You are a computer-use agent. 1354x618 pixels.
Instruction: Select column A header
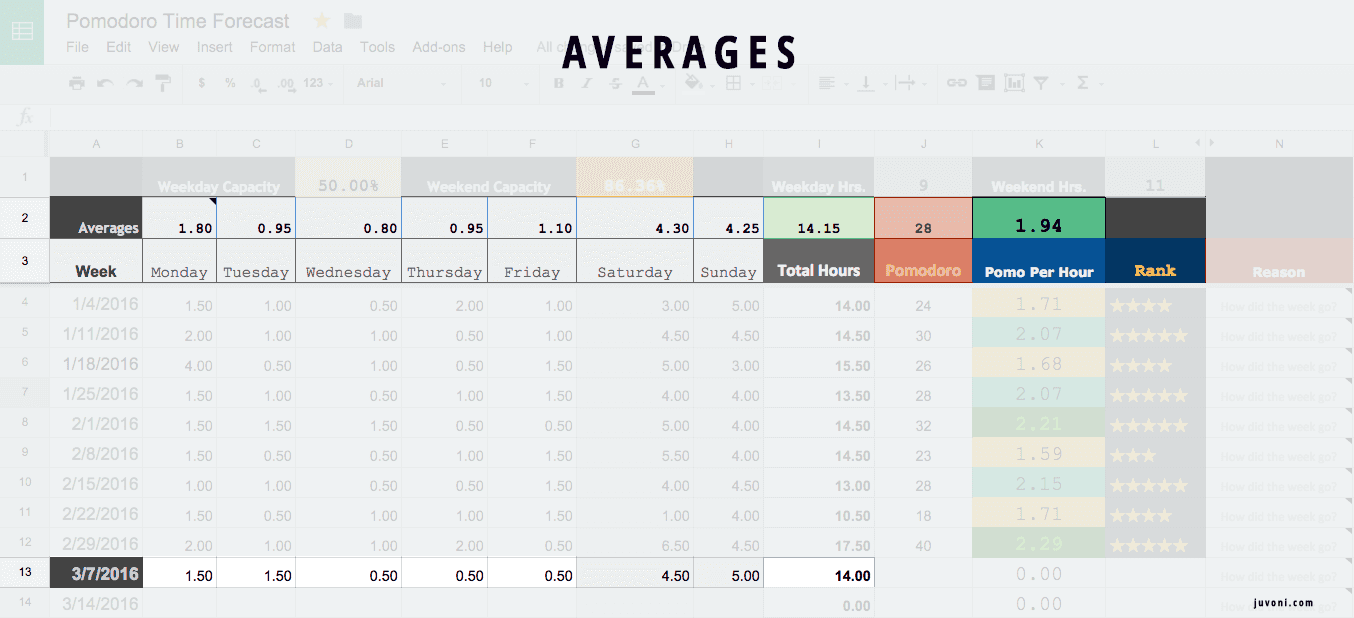(96, 144)
